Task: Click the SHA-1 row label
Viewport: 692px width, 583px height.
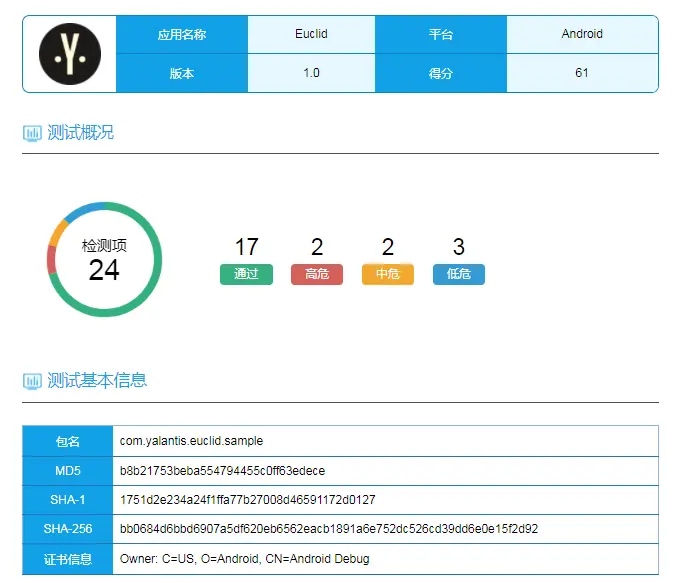Action: point(68,500)
